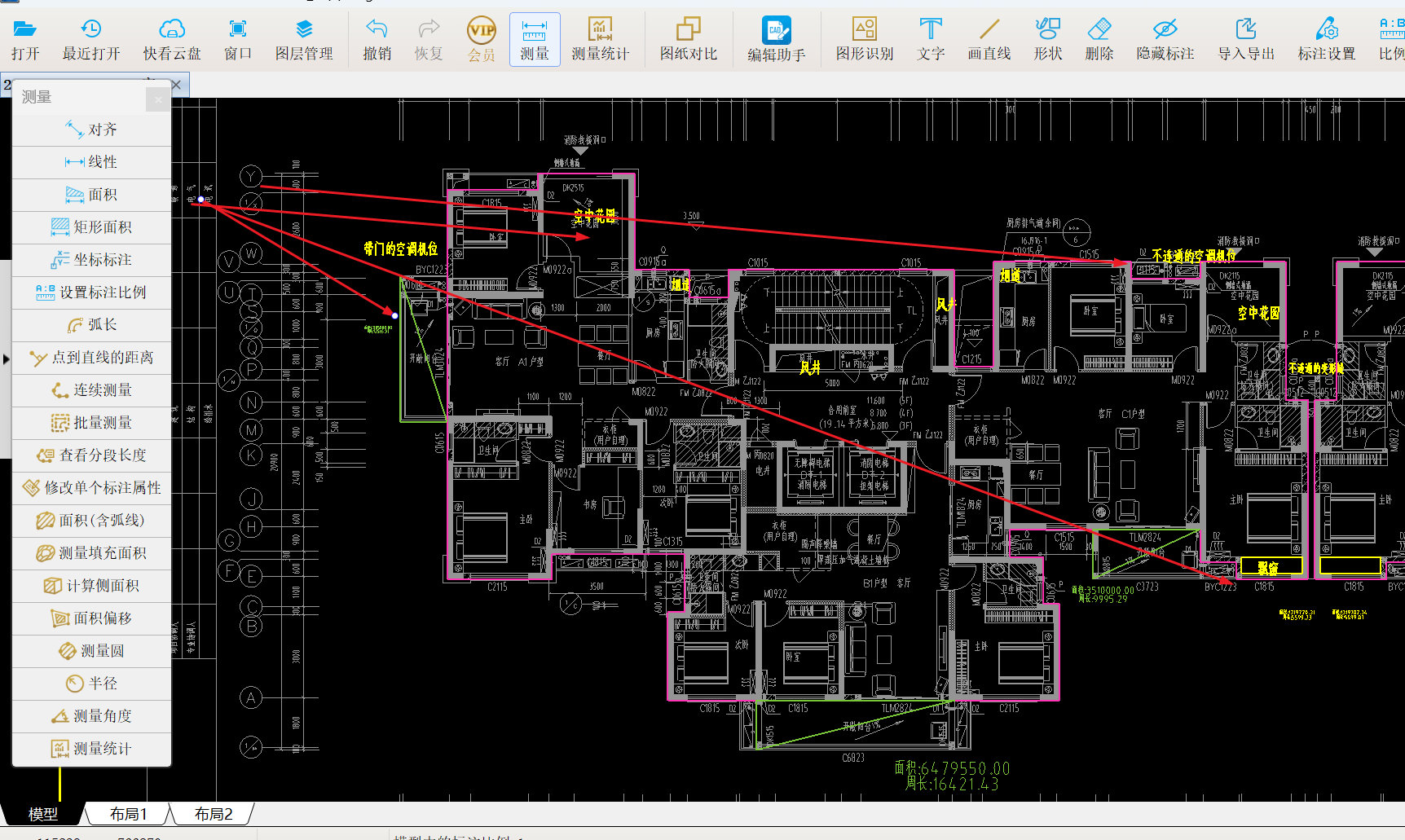
Task: Choose 测量圆 circle measurement
Action: click(x=92, y=651)
